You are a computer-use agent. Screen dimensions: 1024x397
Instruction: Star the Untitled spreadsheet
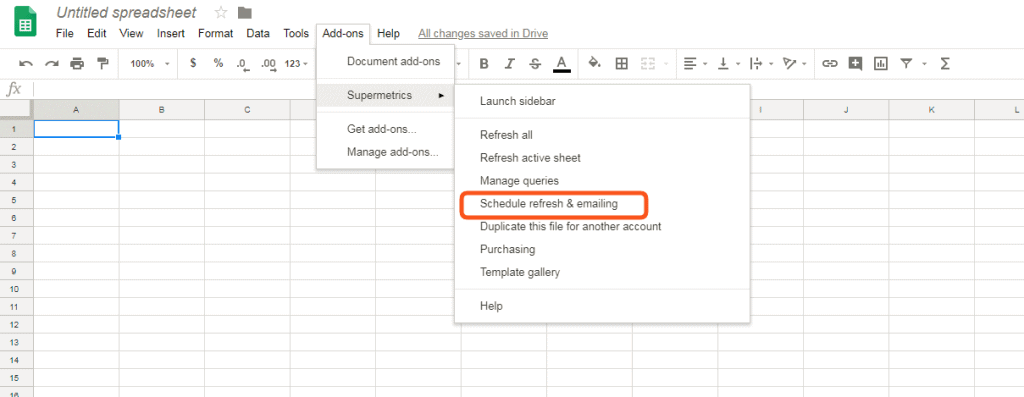[x=220, y=12]
